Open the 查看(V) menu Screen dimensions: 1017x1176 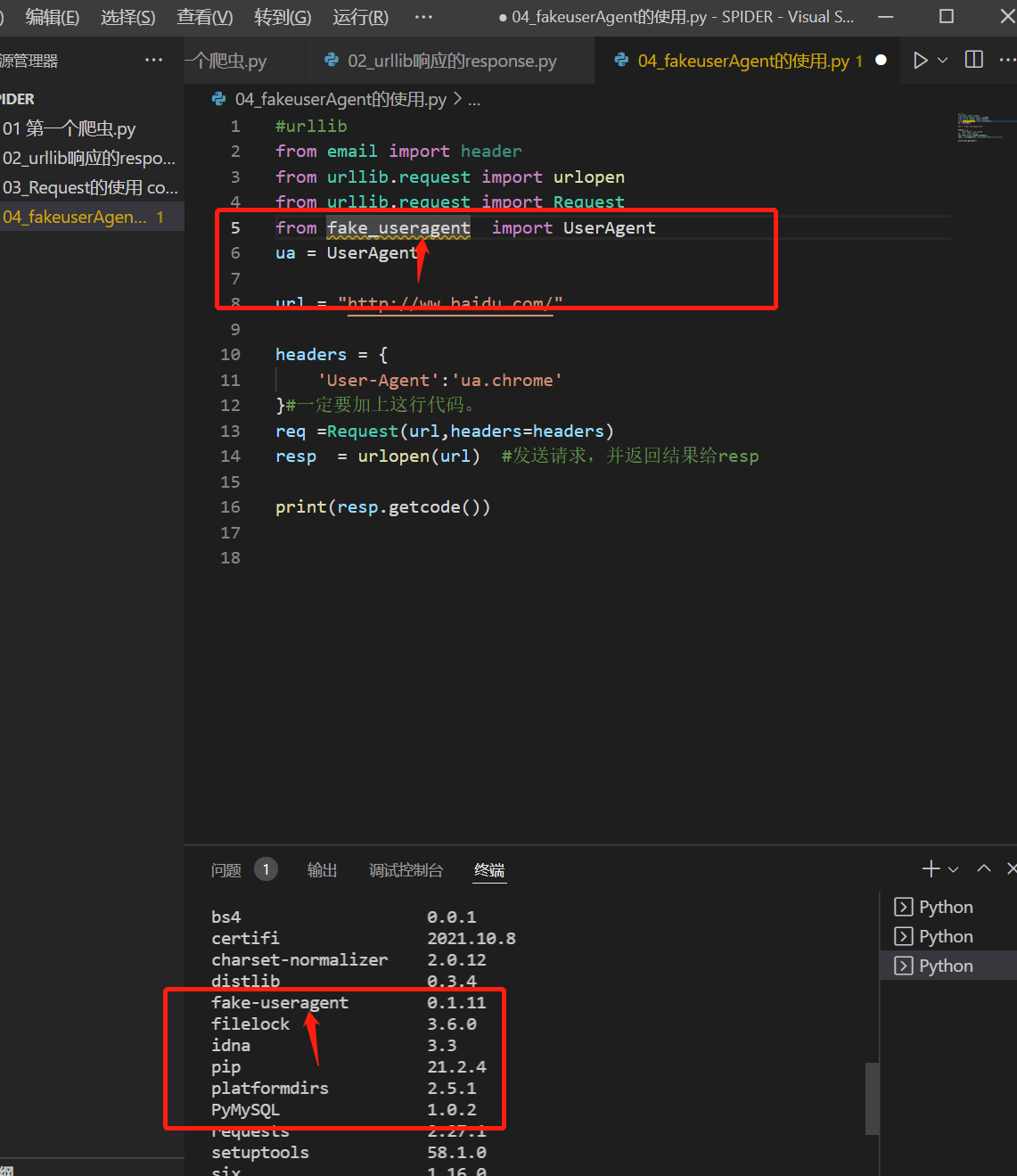pyautogui.click(x=205, y=17)
